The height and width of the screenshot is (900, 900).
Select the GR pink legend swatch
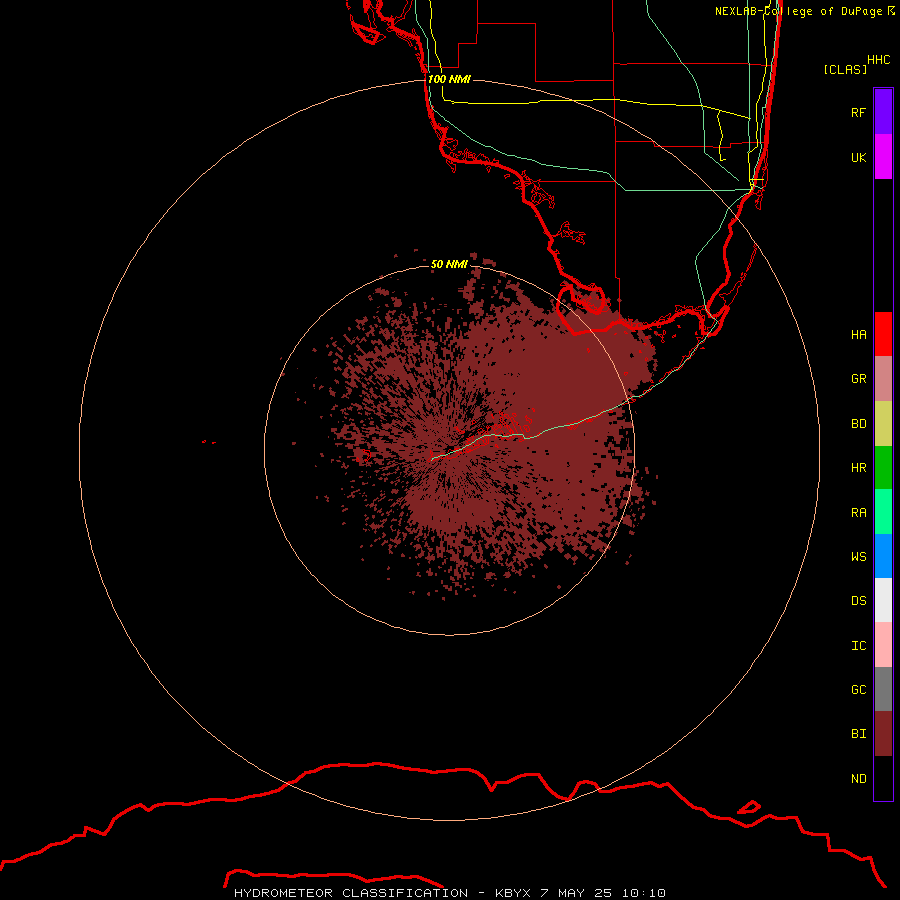point(883,379)
